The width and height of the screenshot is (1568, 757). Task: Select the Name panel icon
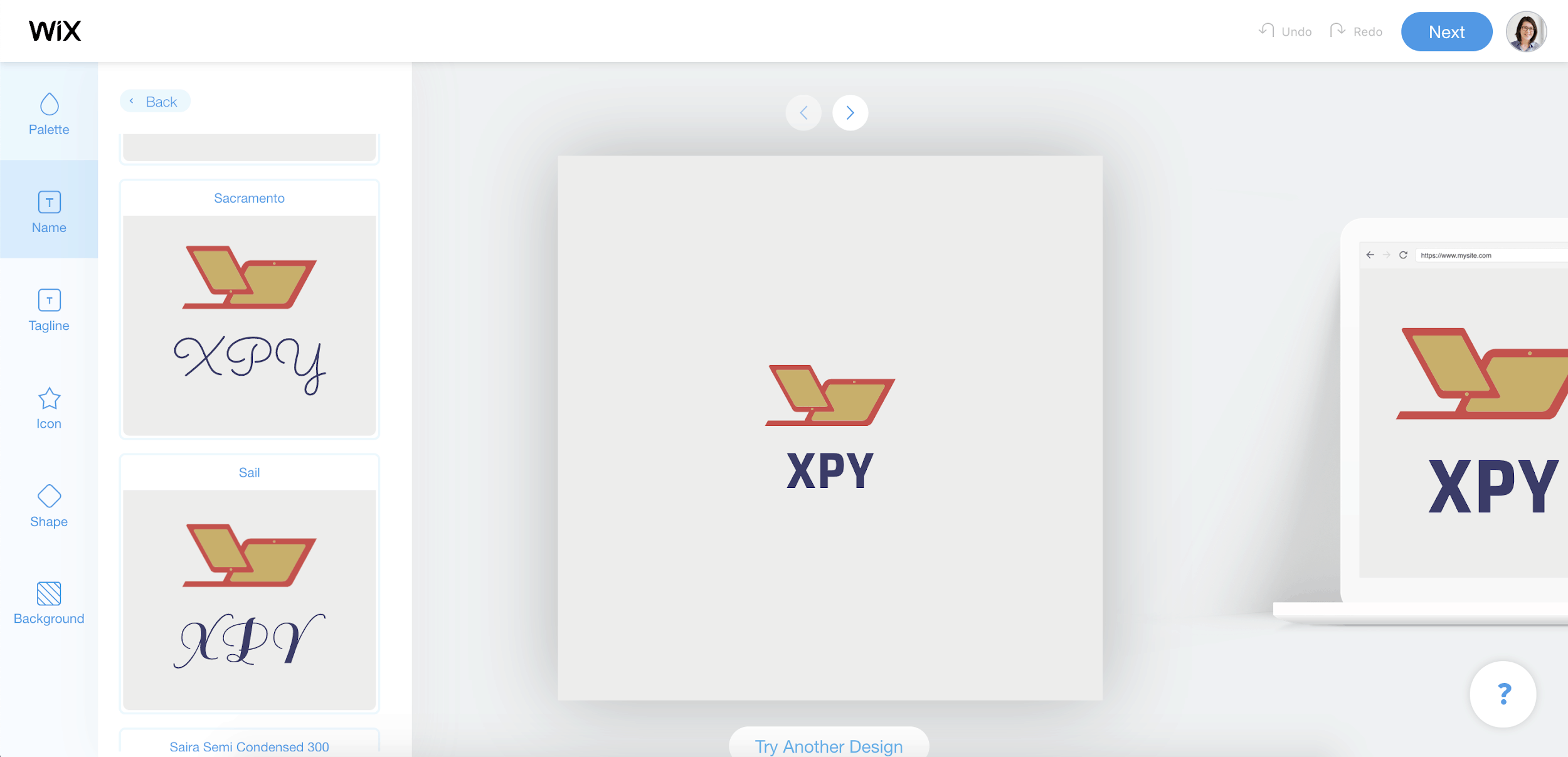(49, 211)
